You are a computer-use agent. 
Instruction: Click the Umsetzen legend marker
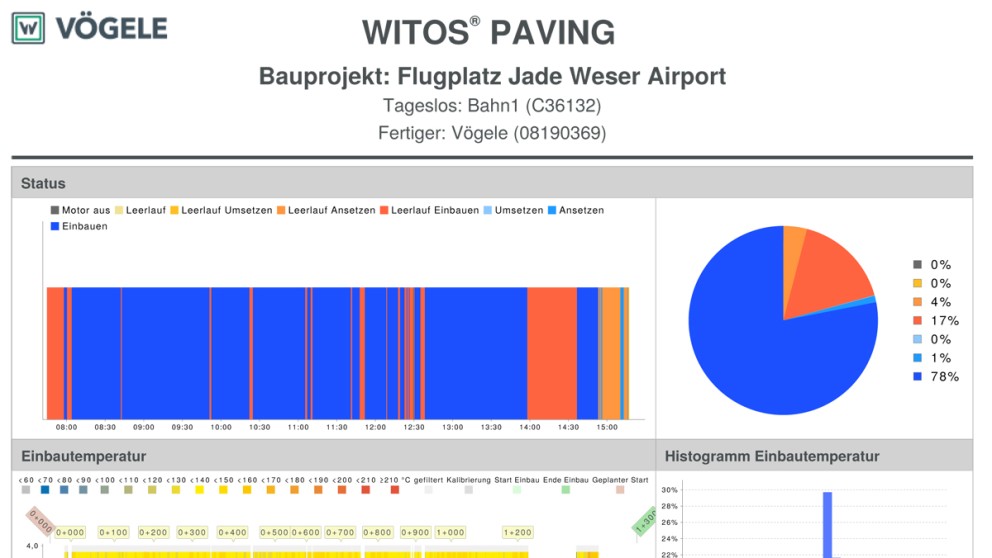pos(488,211)
